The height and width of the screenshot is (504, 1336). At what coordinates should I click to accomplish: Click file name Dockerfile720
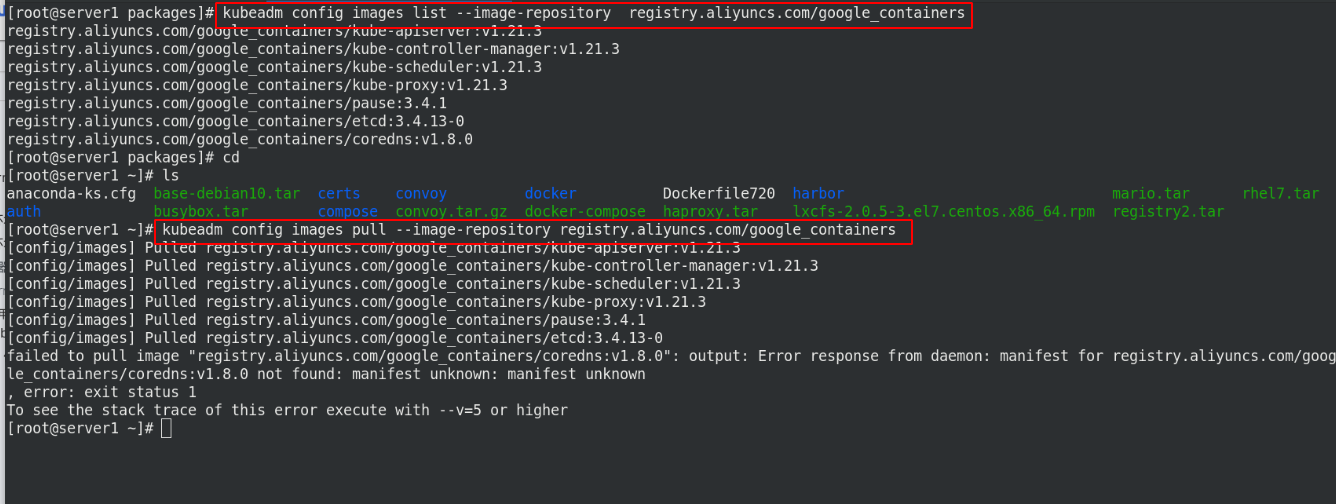tap(719, 193)
